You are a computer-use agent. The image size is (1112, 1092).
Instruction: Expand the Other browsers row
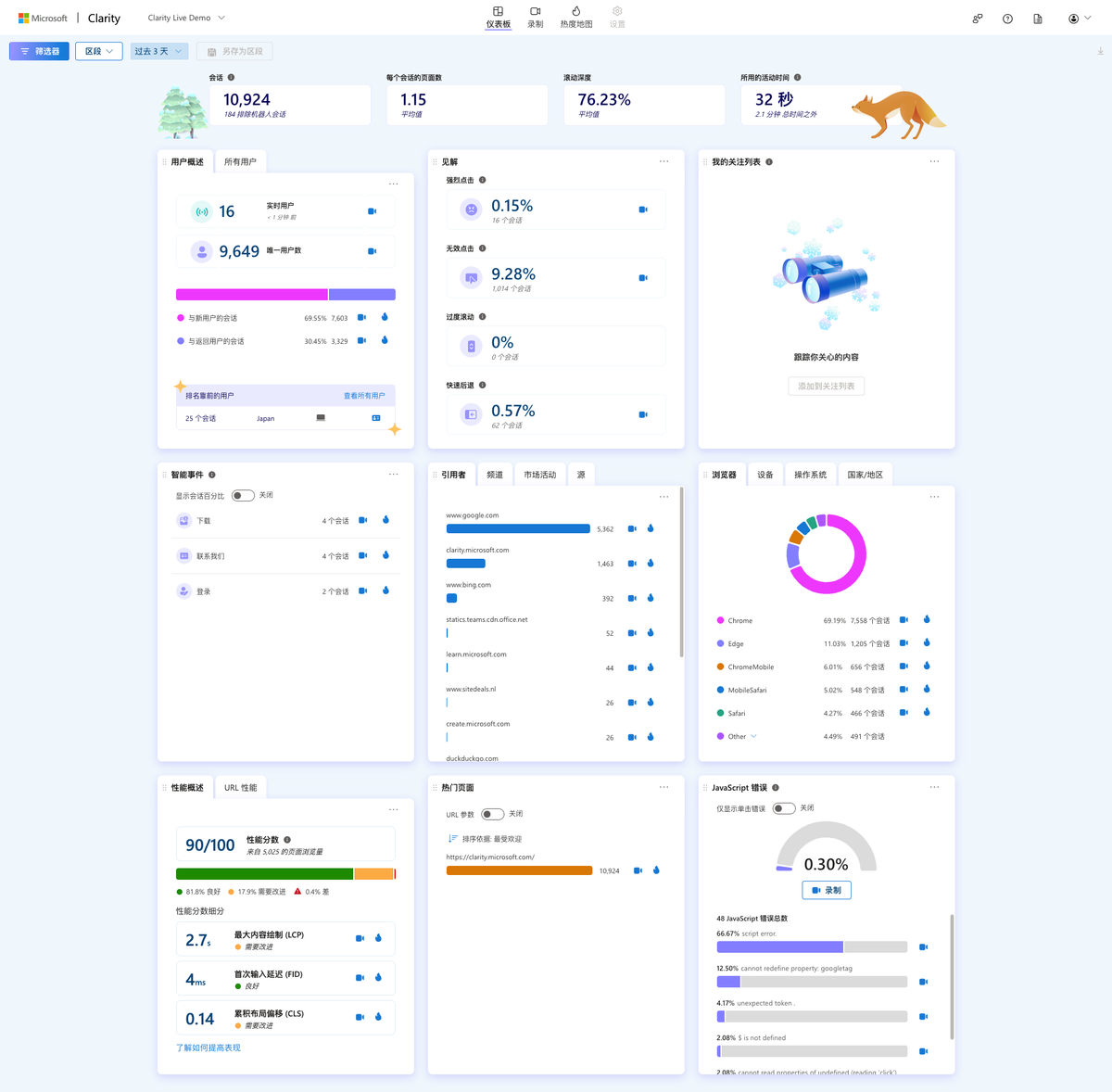point(753,736)
